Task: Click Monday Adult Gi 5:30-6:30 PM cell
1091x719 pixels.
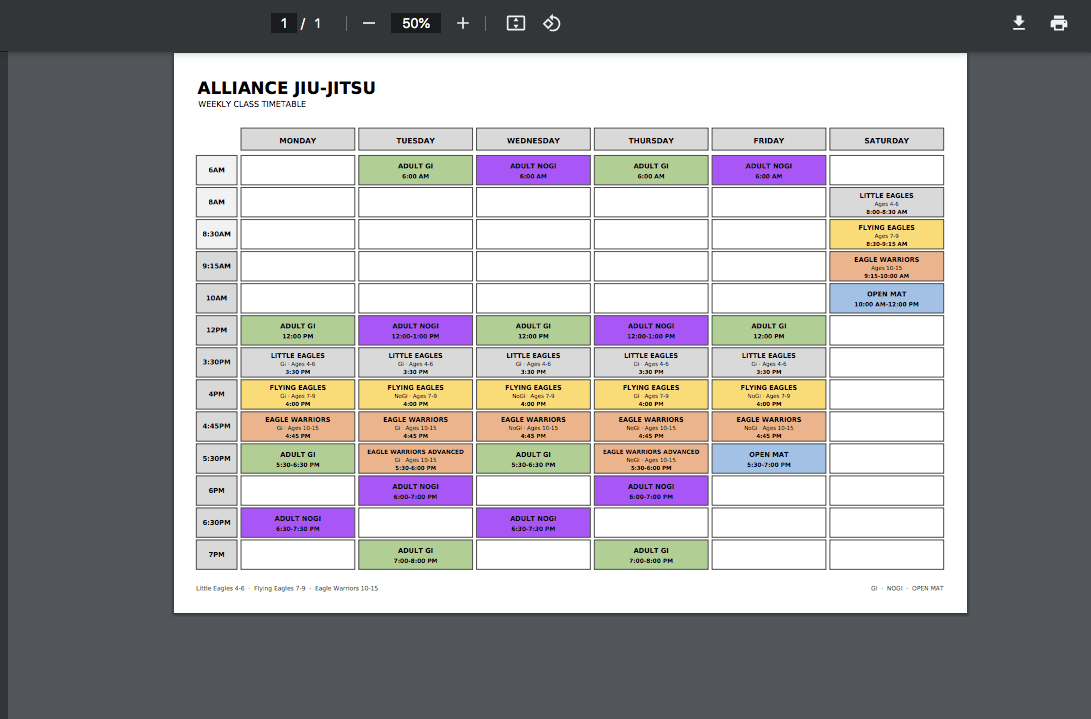Action: [x=298, y=459]
